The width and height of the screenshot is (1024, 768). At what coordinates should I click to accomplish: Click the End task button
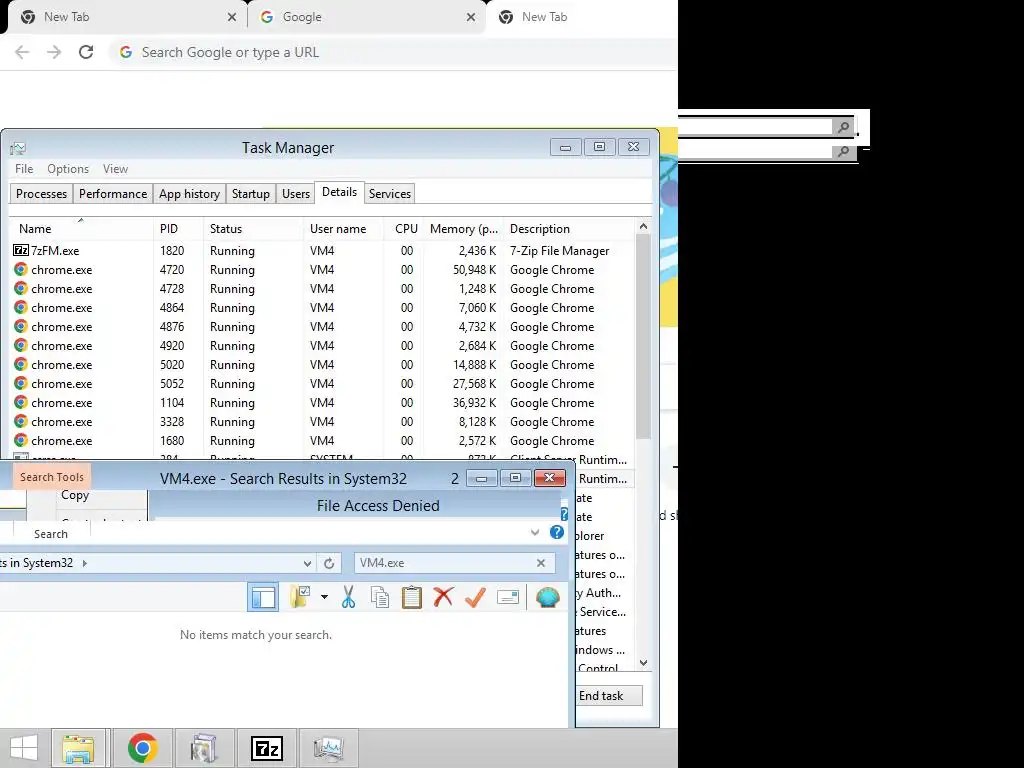(x=601, y=696)
